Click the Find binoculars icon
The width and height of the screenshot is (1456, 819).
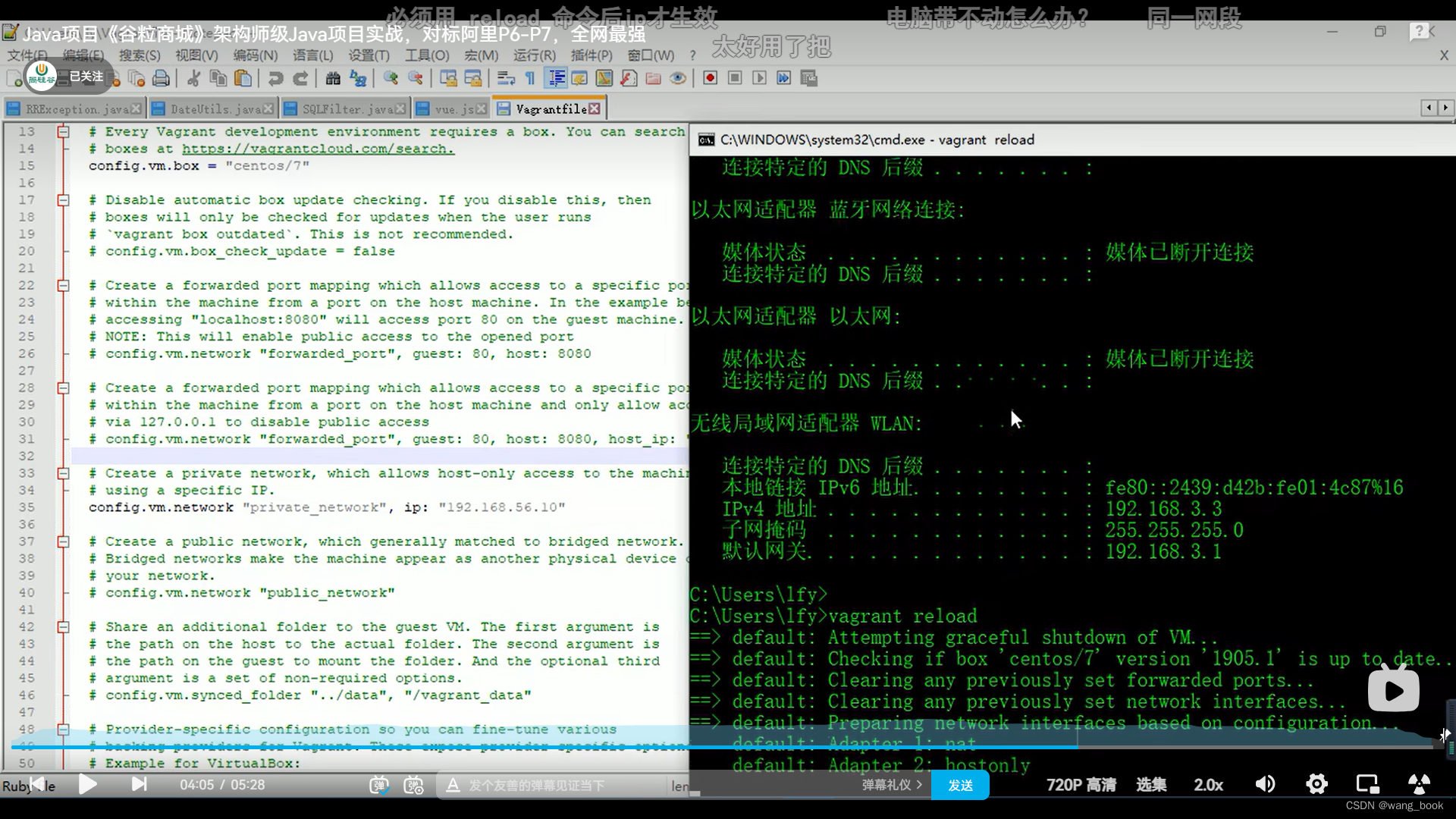coord(333,78)
